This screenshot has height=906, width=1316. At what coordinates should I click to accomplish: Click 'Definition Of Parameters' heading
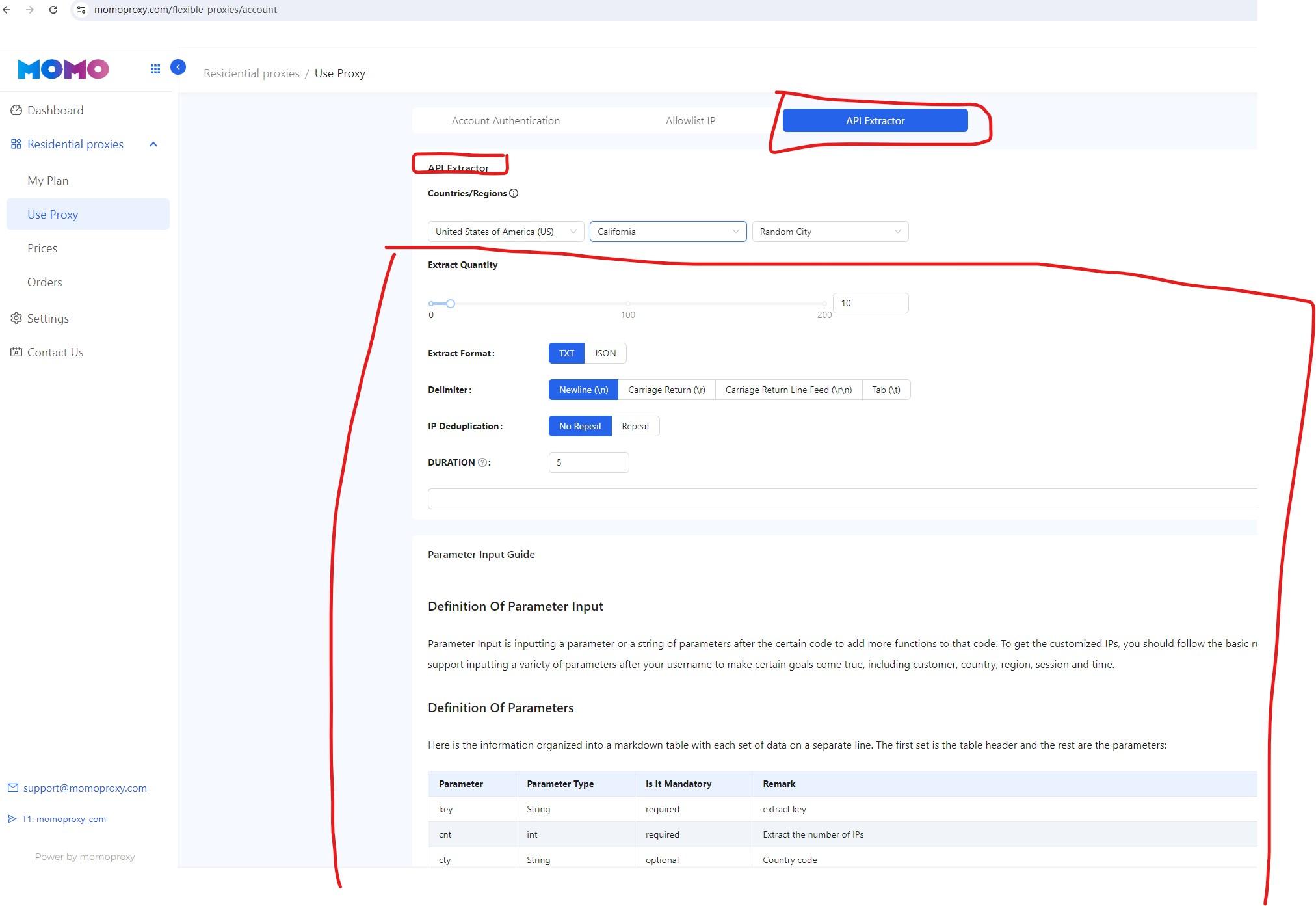[501, 708]
